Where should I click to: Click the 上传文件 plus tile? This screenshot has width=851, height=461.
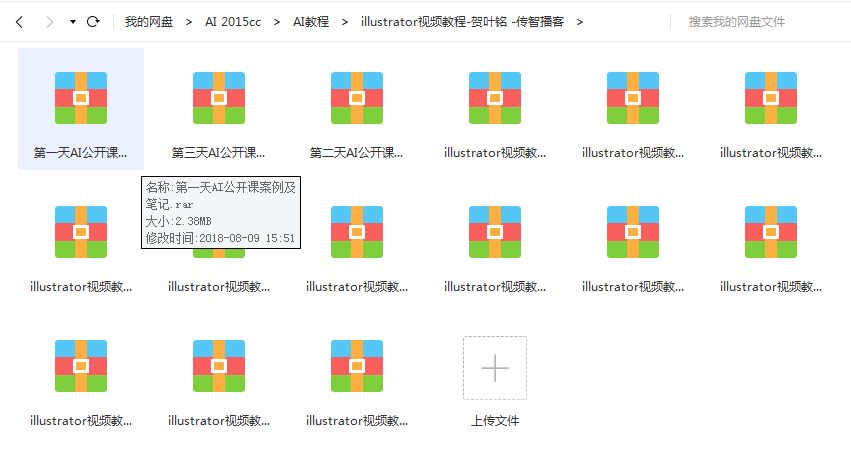(495, 368)
